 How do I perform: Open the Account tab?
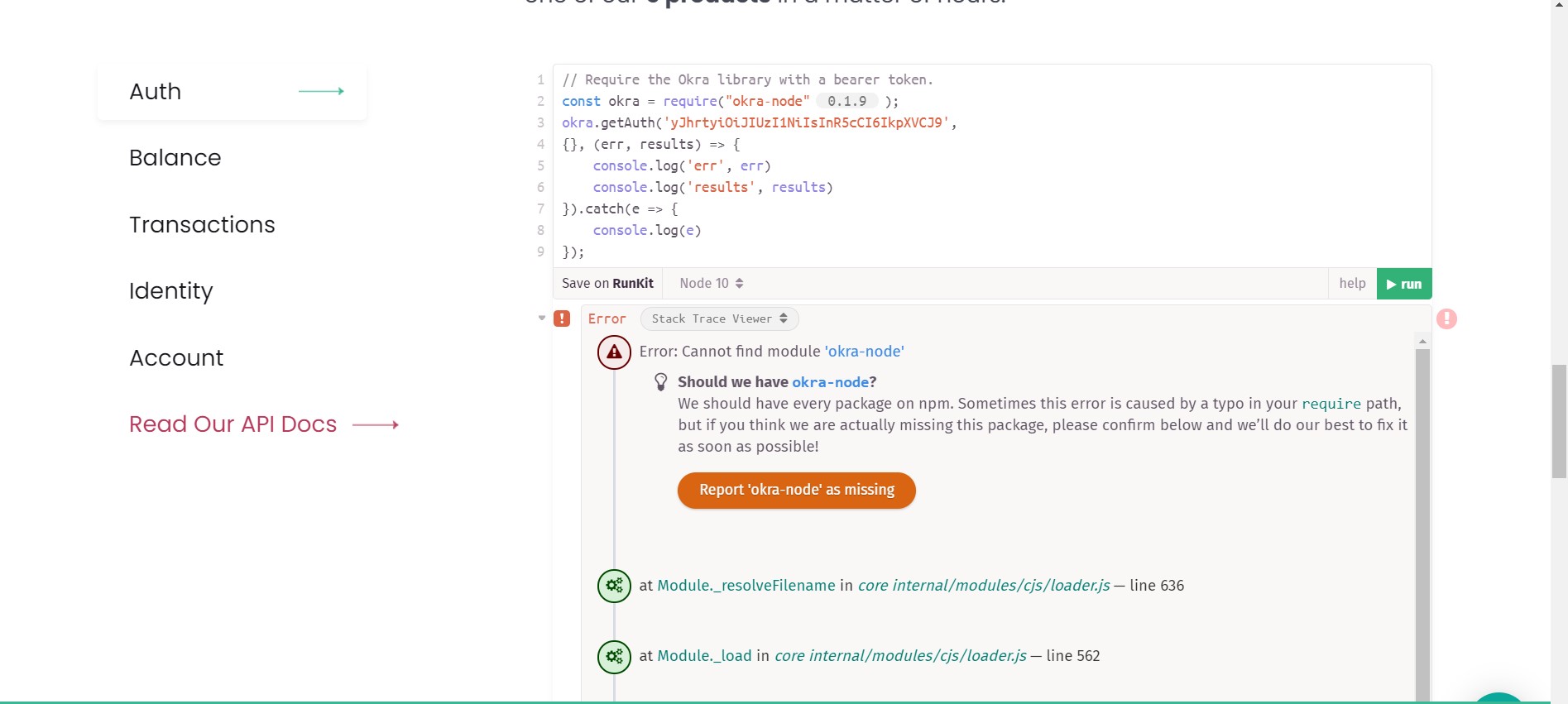coord(176,358)
